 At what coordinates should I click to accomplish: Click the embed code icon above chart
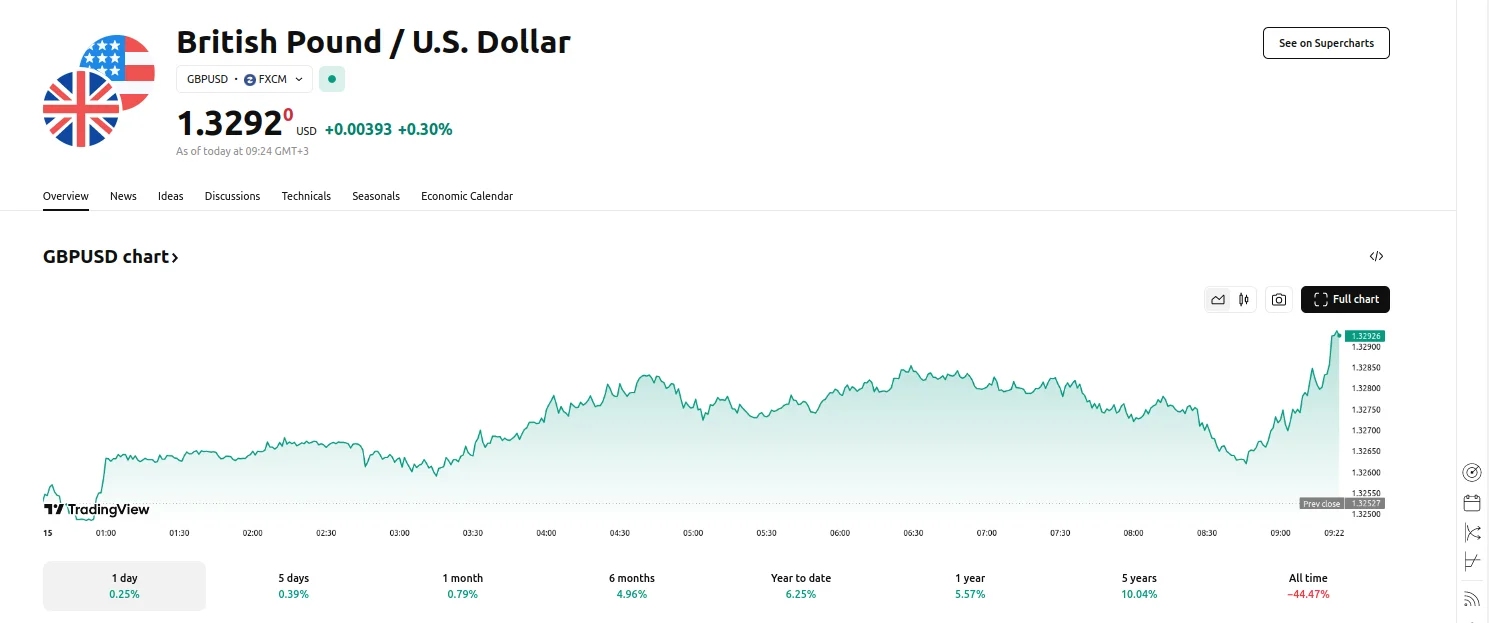coord(1376,257)
